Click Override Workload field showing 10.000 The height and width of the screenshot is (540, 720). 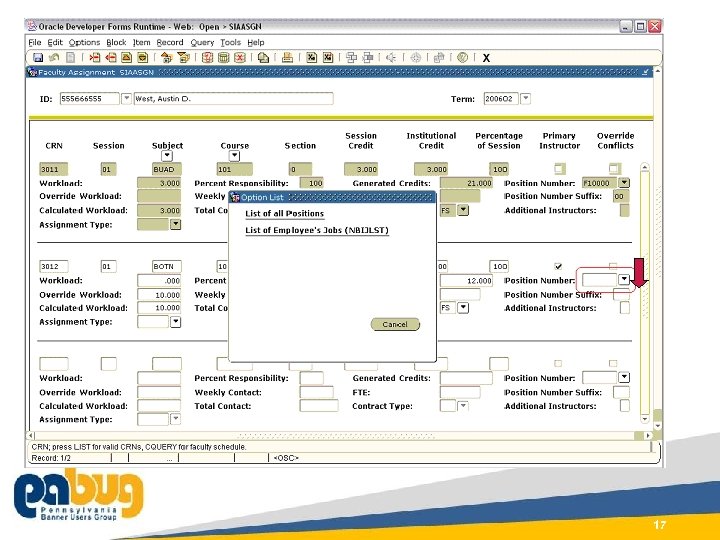pos(159,295)
